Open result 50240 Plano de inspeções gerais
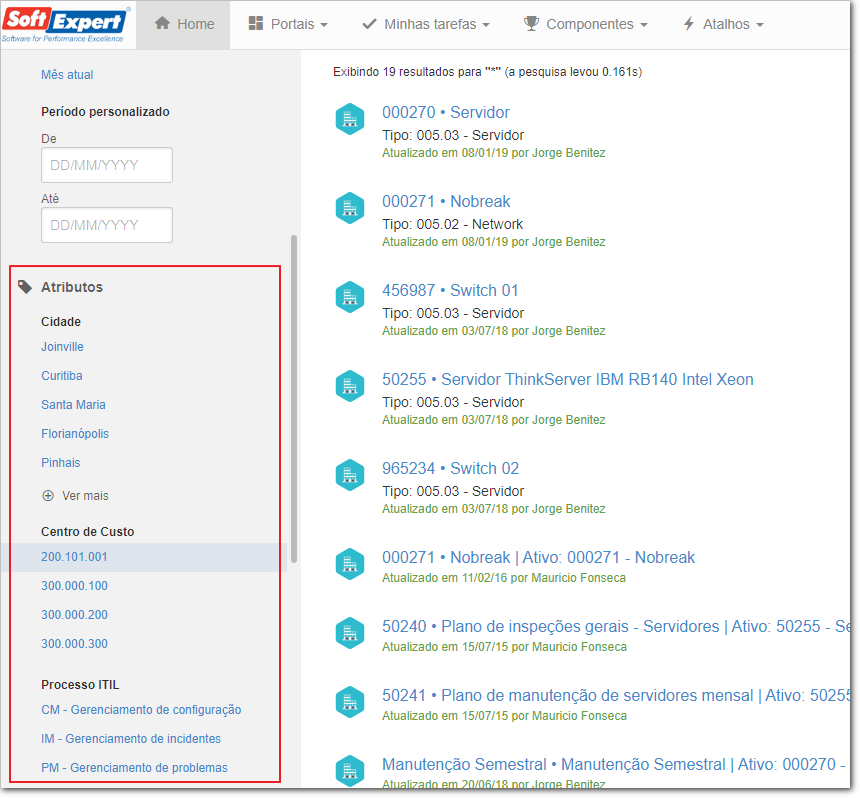This screenshot has height=798, width=860. pos(616,626)
